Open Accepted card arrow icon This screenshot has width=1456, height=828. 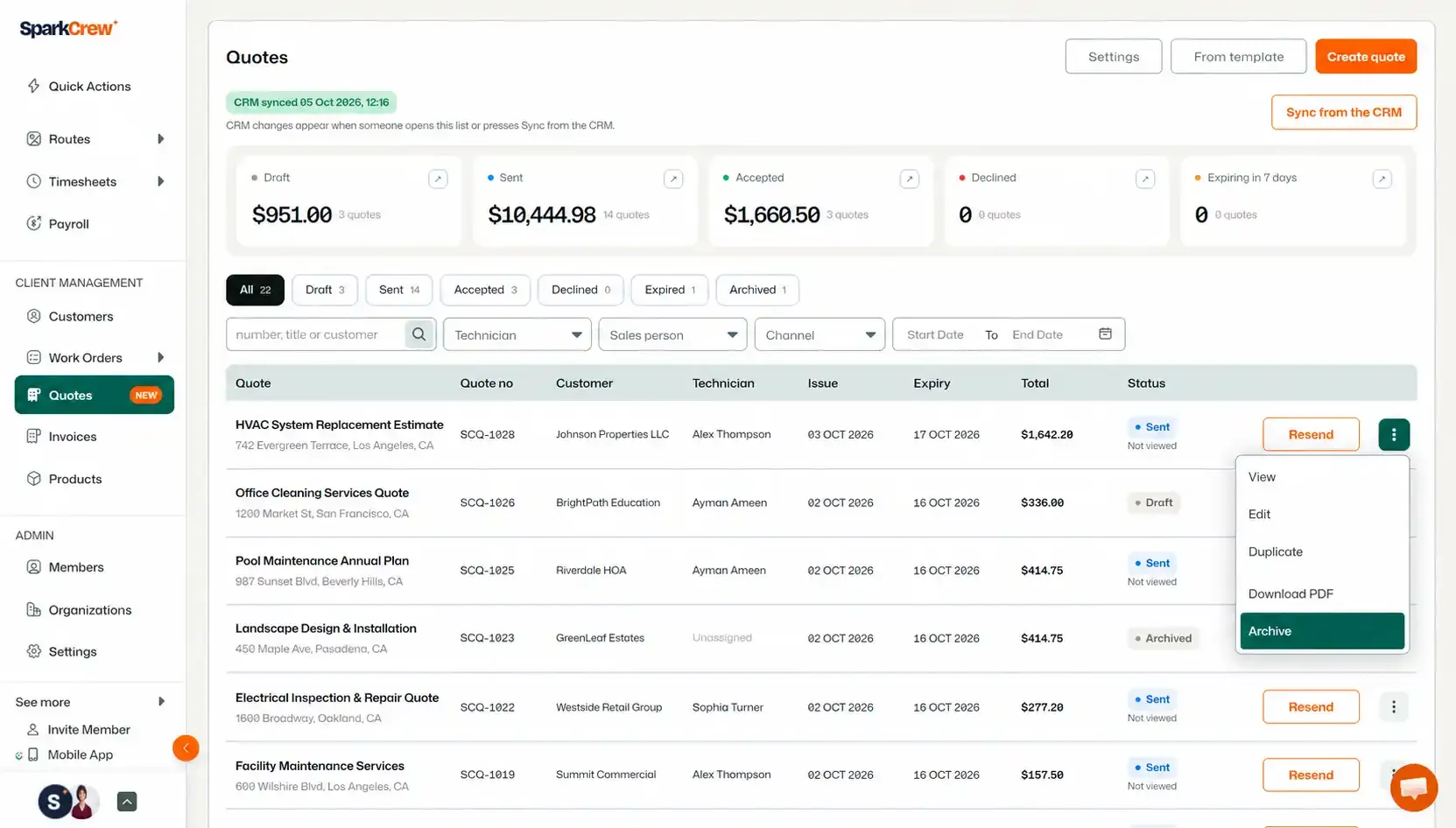pos(910,179)
